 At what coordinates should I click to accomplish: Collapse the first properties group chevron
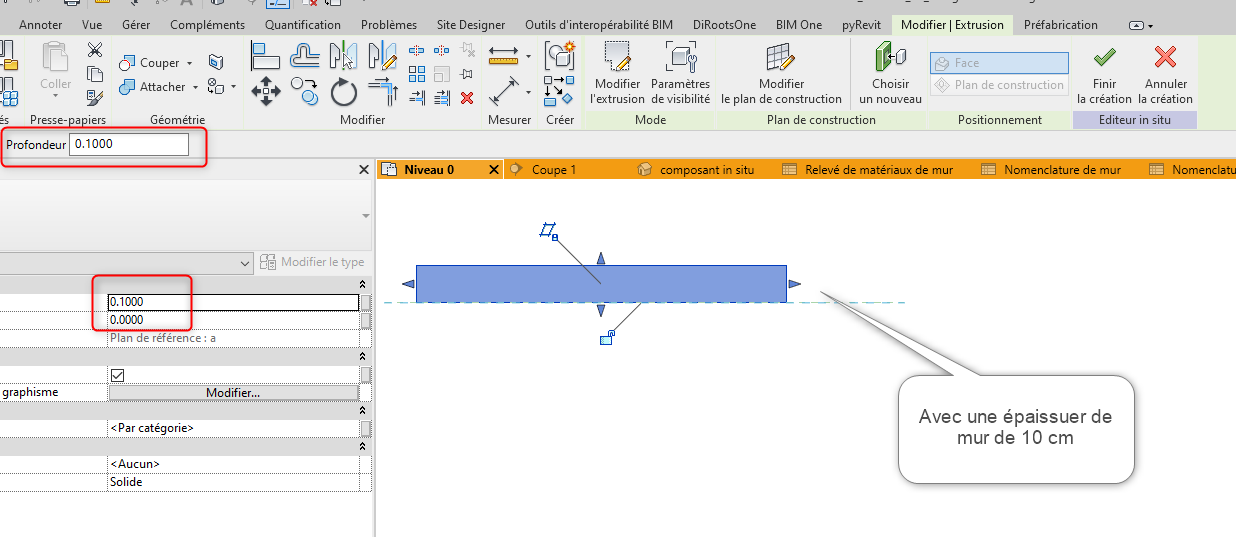[362, 286]
